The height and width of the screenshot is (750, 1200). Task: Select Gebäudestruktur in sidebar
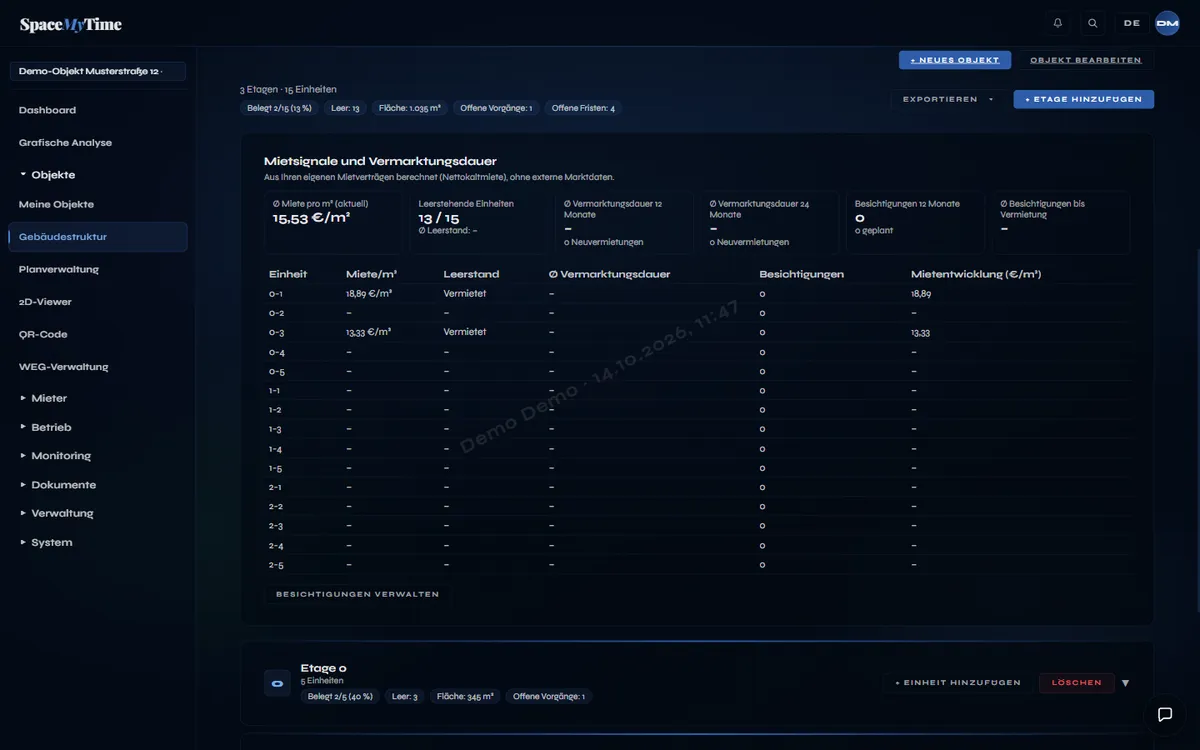click(98, 237)
